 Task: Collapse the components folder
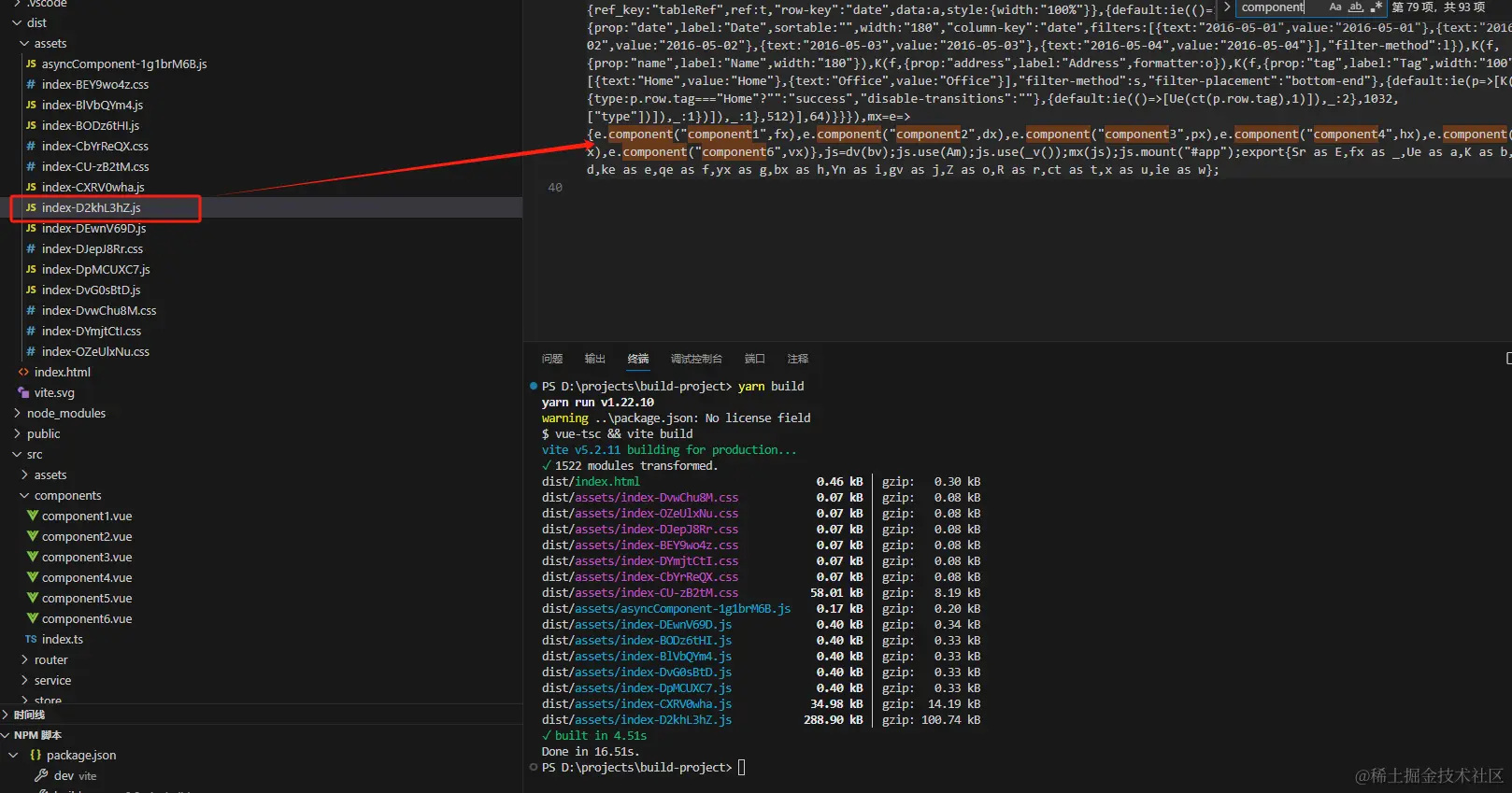point(24,495)
